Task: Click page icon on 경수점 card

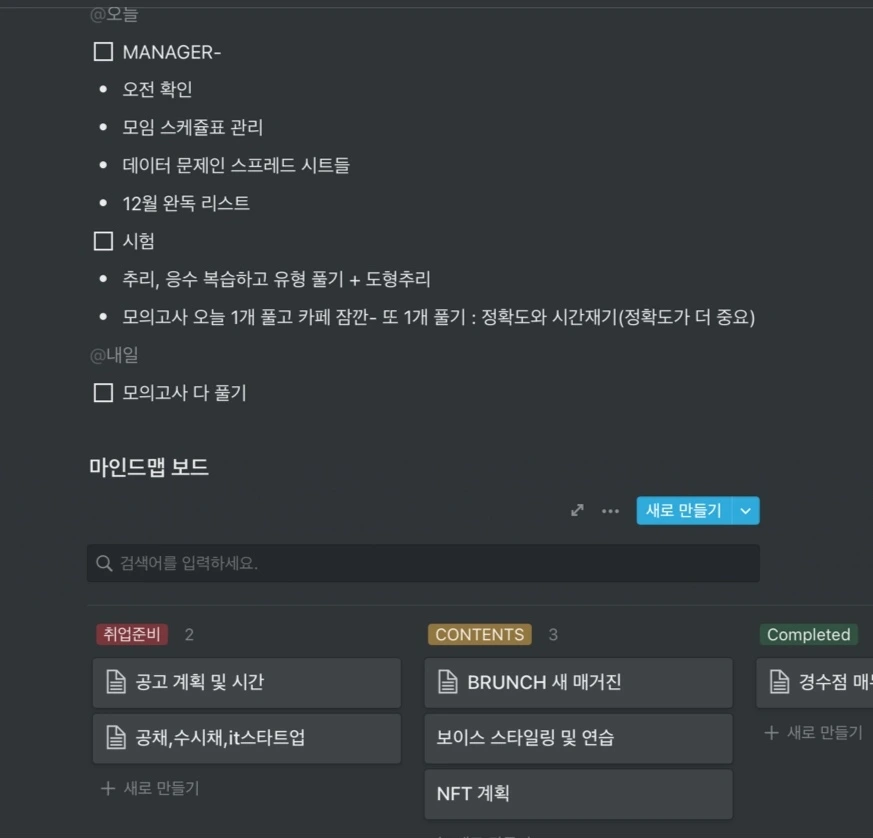Action: pyautogui.click(x=779, y=682)
